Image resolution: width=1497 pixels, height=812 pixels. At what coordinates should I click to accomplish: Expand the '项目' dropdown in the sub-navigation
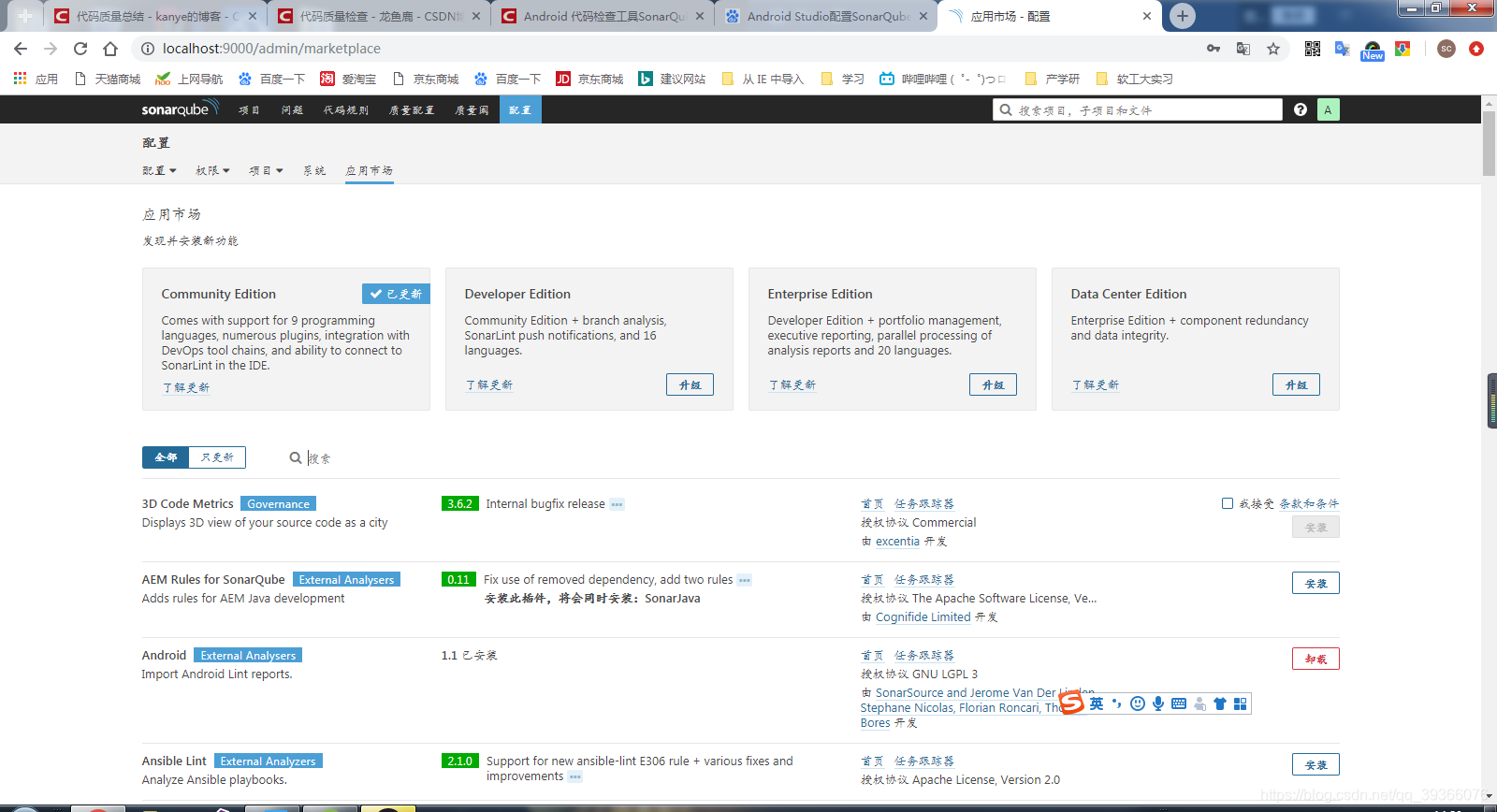(266, 170)
